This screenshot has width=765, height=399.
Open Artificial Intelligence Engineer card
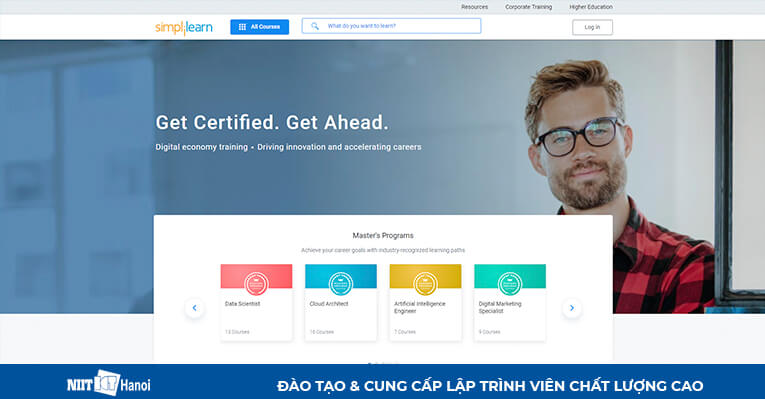[x=425, y=302]
